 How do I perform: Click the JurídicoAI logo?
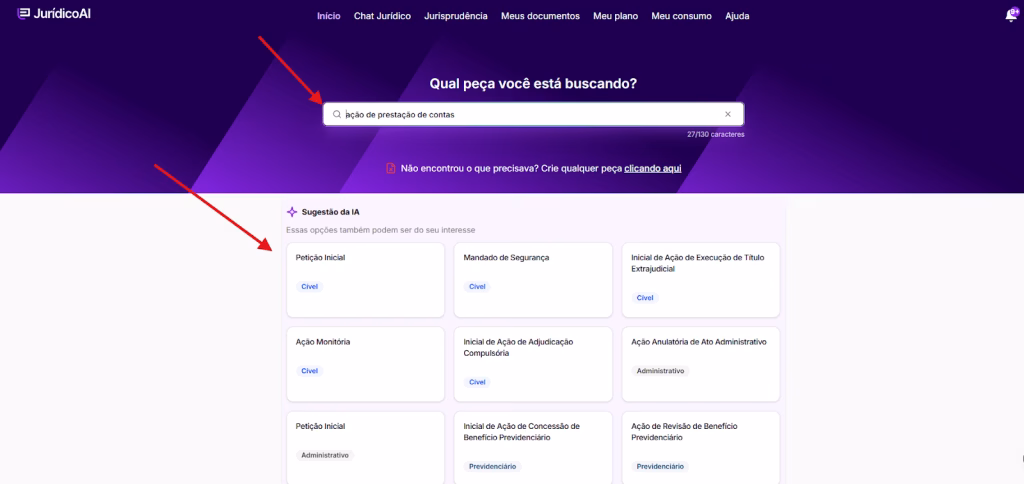tap(54, 14)
